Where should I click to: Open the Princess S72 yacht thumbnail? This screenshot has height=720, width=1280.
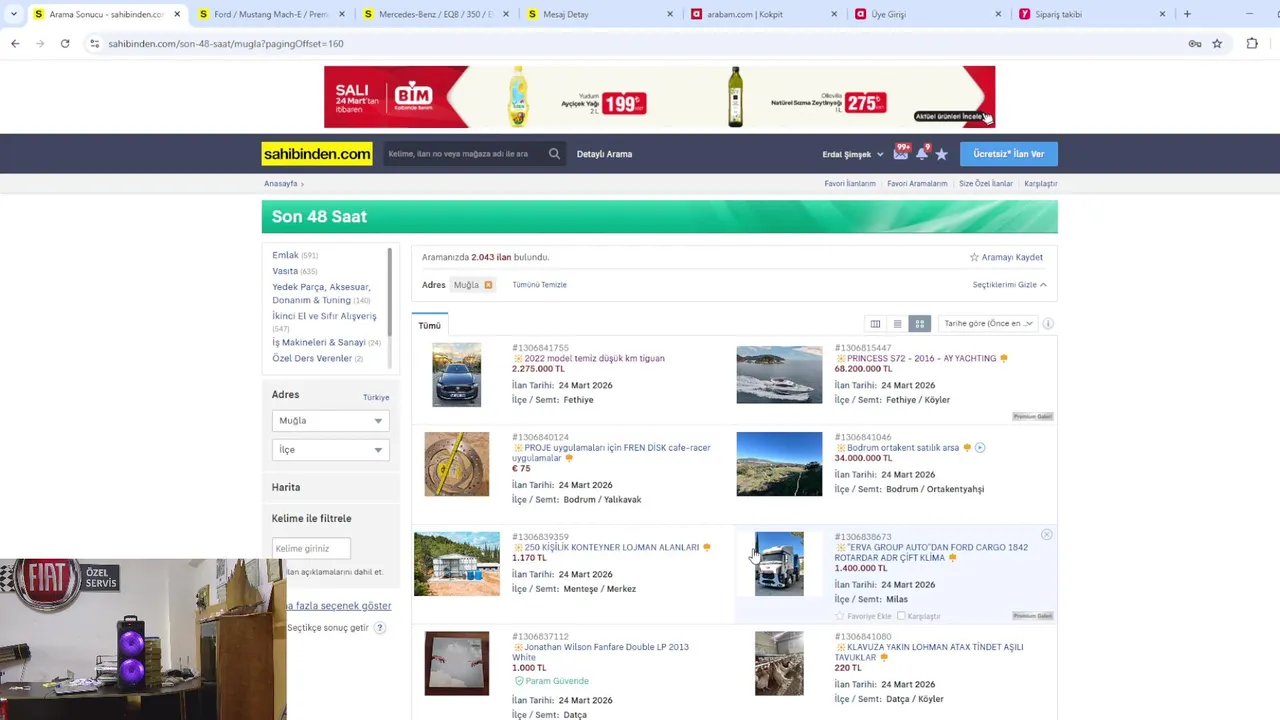tap(779, 375)
